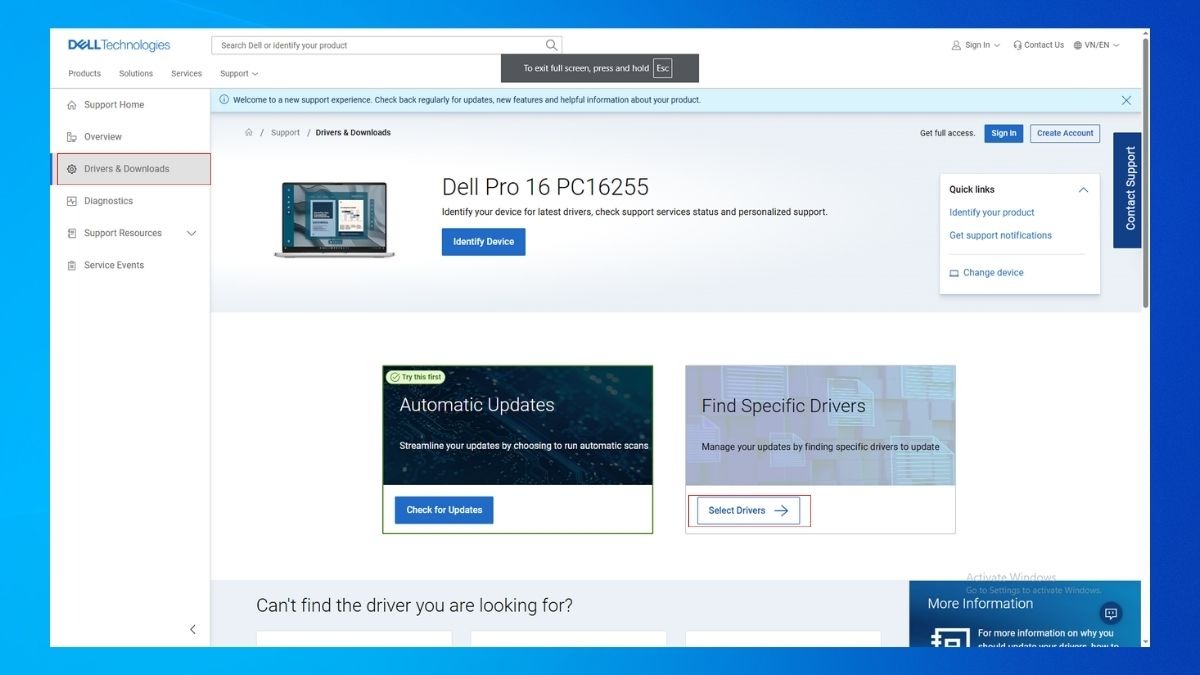Click the Sign In person icon in header
The height and width of the screenshot is (675, 1200).
[956, 45]
